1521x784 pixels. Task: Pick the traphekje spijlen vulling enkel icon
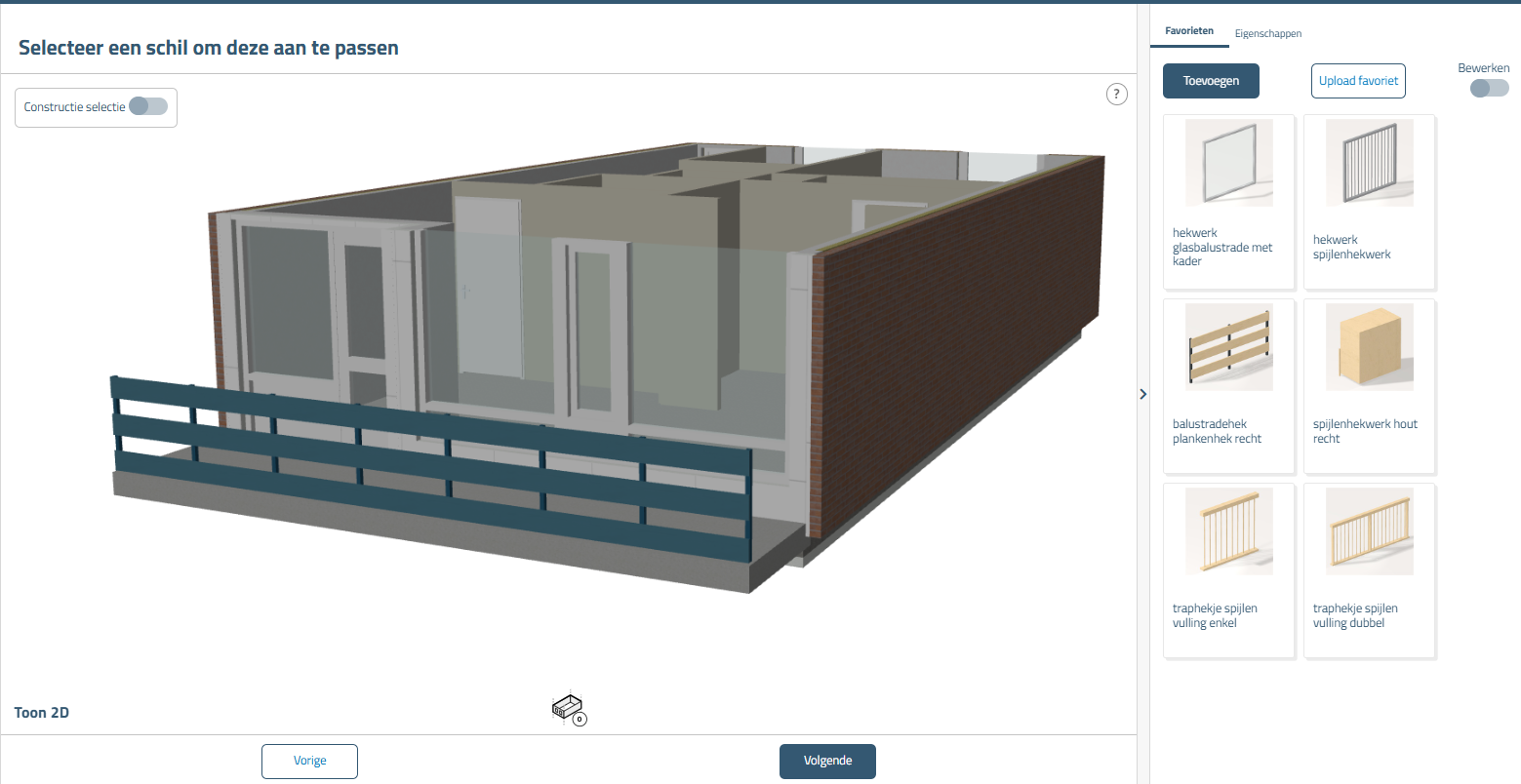tap(1228, 531)
